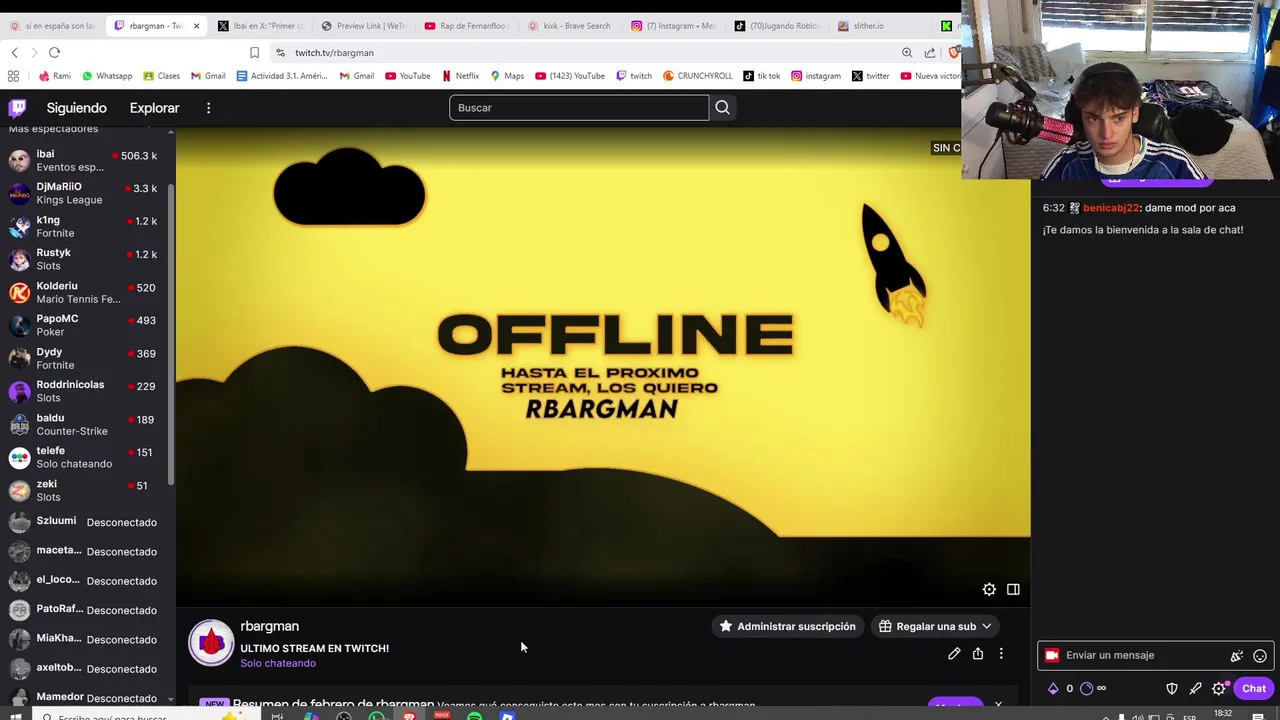
Task: Open Kolderiu channel in sidebar
Action: (85, 292)
